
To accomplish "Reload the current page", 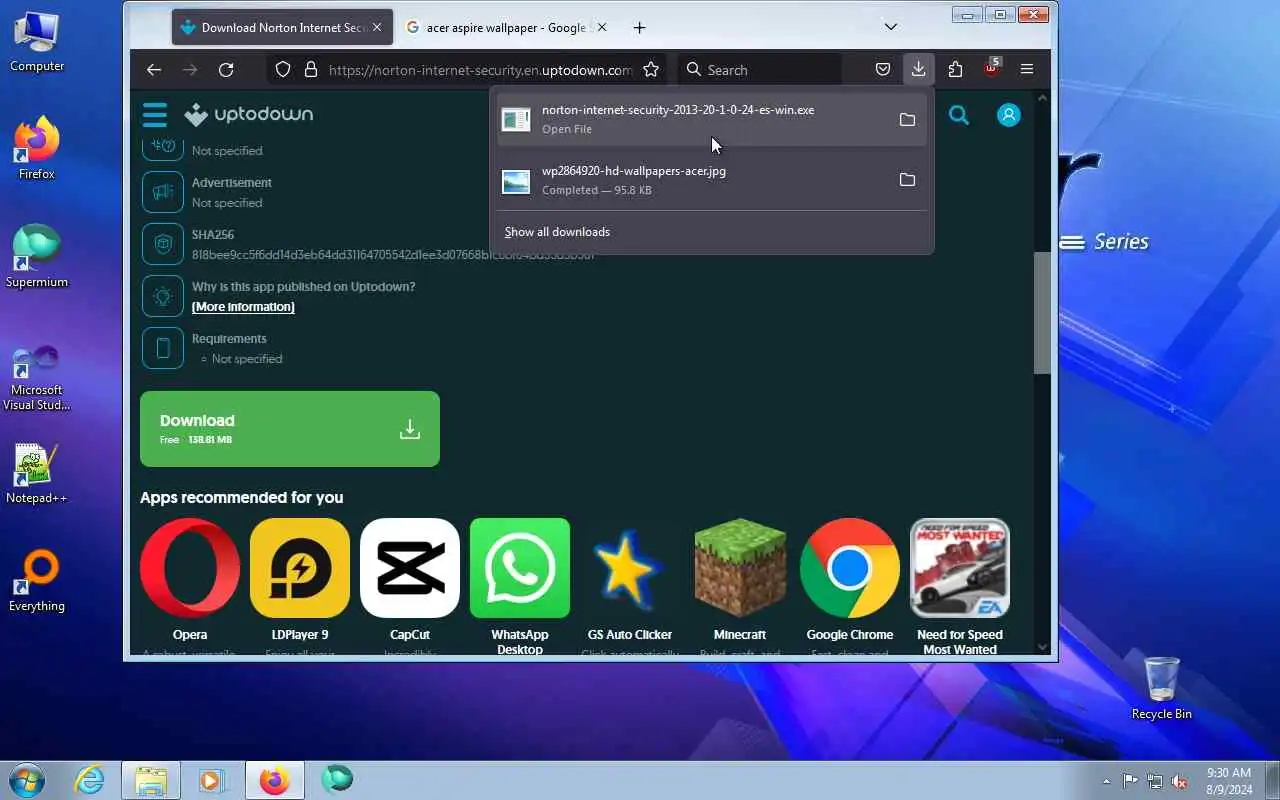I will [x=226, y=69].
